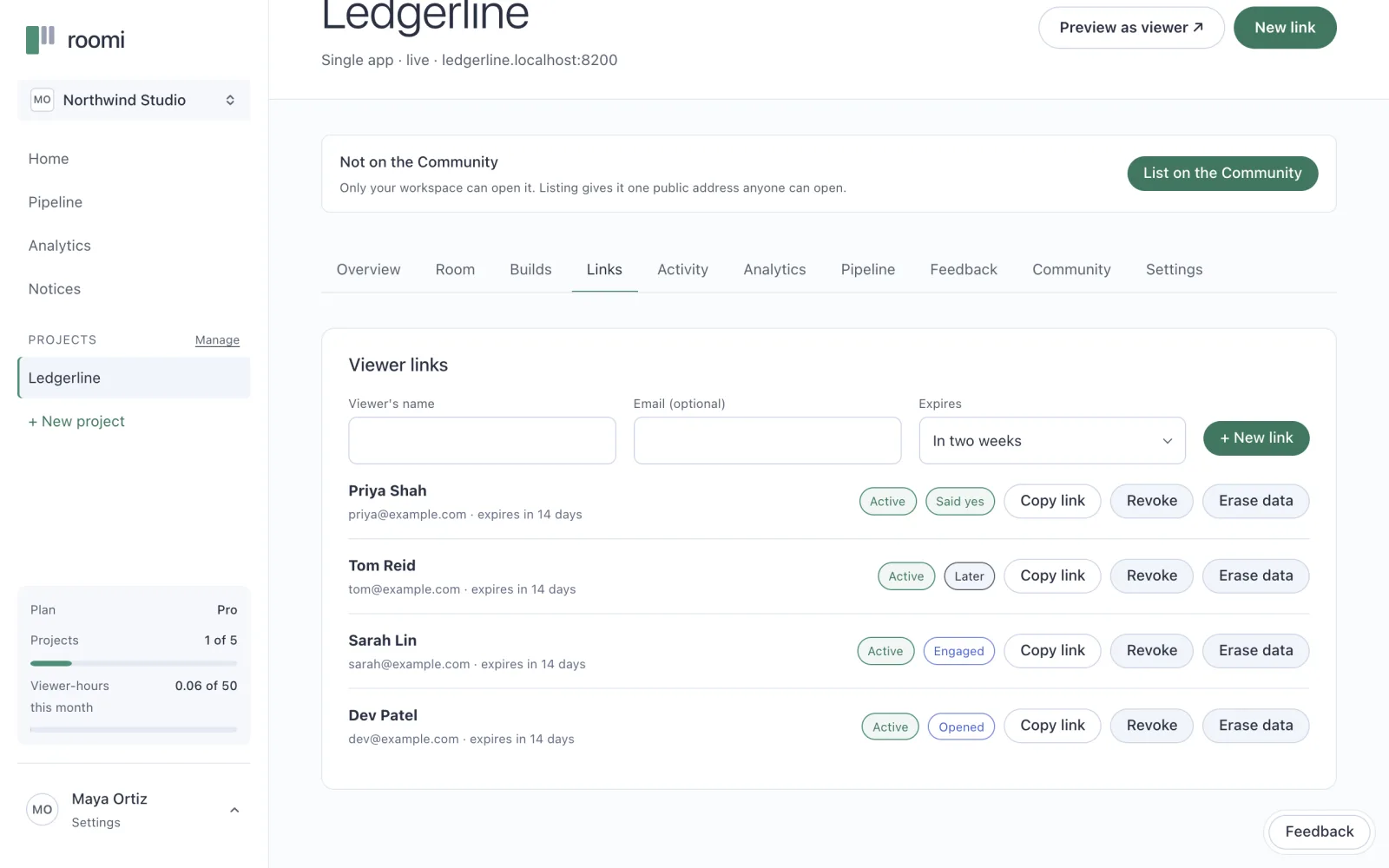1389x868 pixels.
Task: Open the project Analytics tab
Action: pyautogui.click(x=774, y=269)
